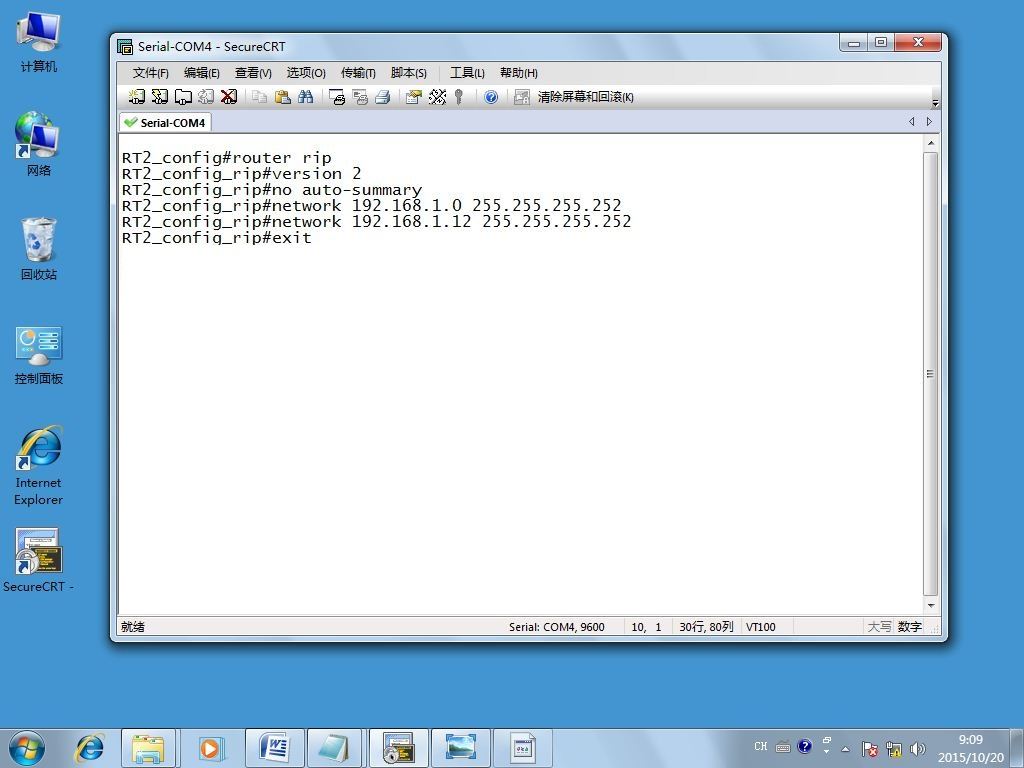Click the vertical scrollbar thumb
Image resolution: width=1024 pixels, height=768 pixels.
(x=931, y=374)
